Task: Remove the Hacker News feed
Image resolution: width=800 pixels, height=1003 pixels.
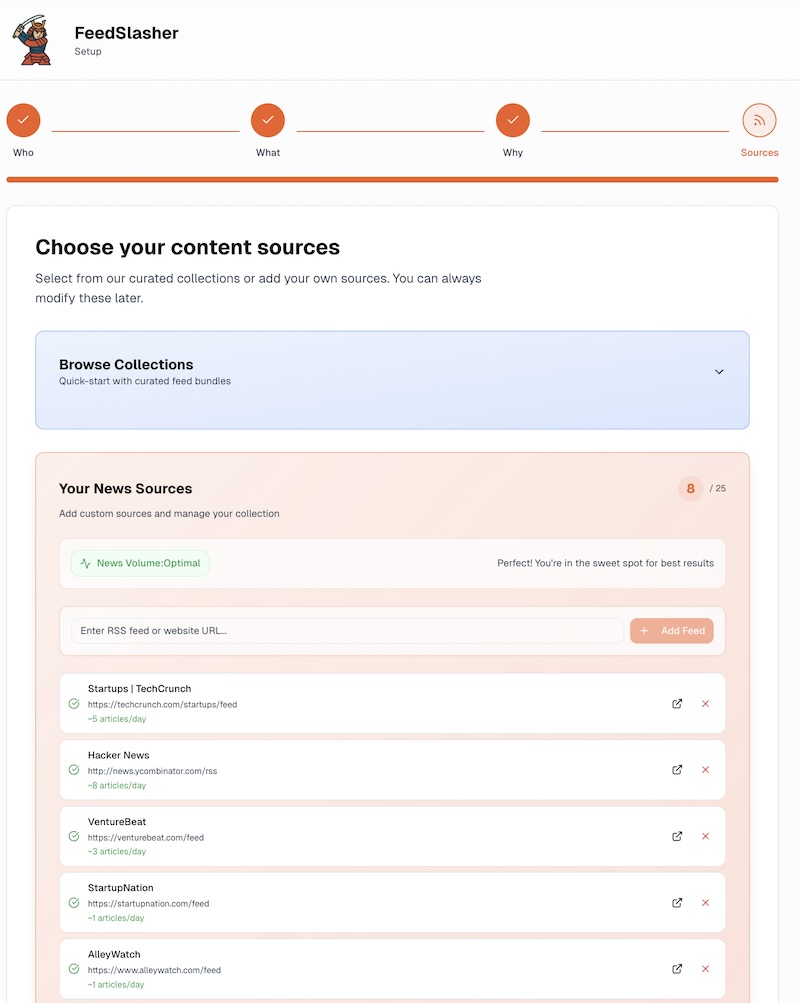Action: (705, 770)
